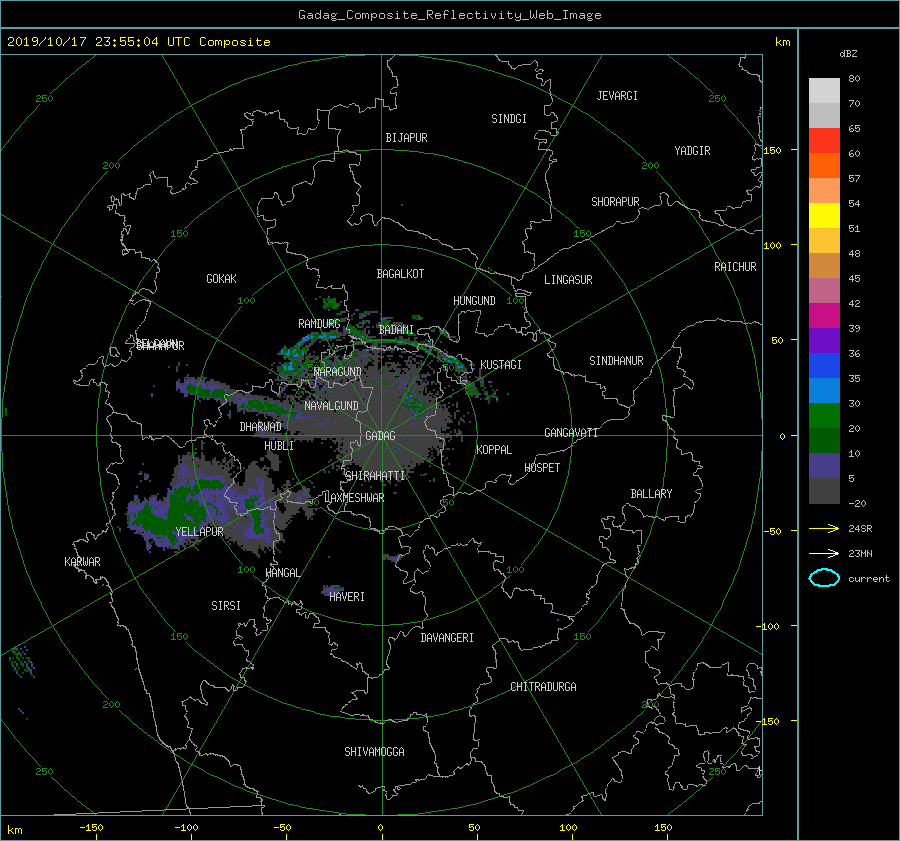
Task: Click the DAVANGERI city label
Action: [x=447, y=638]
